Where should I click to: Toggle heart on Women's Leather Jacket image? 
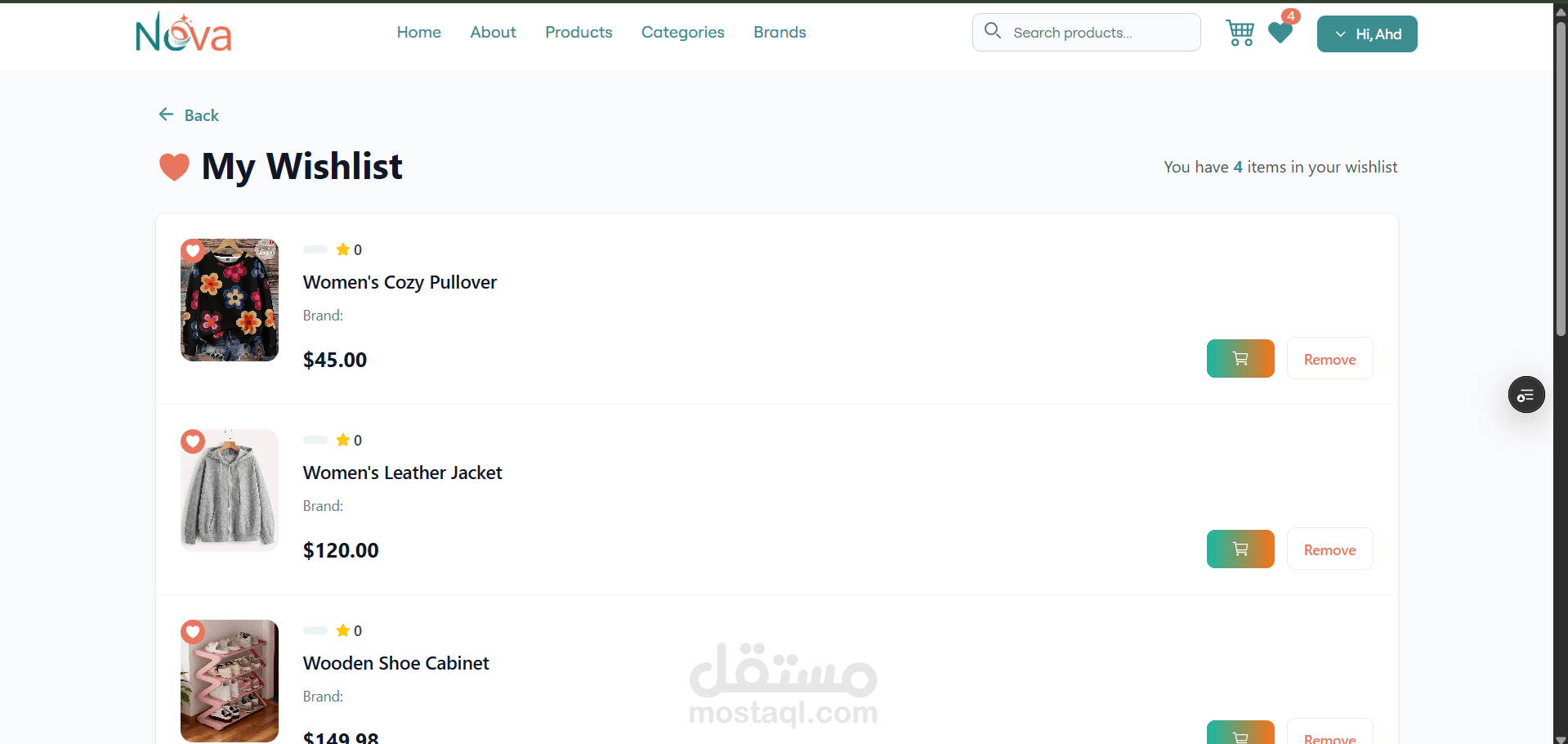pyautogui.click(x=193, y=441)
